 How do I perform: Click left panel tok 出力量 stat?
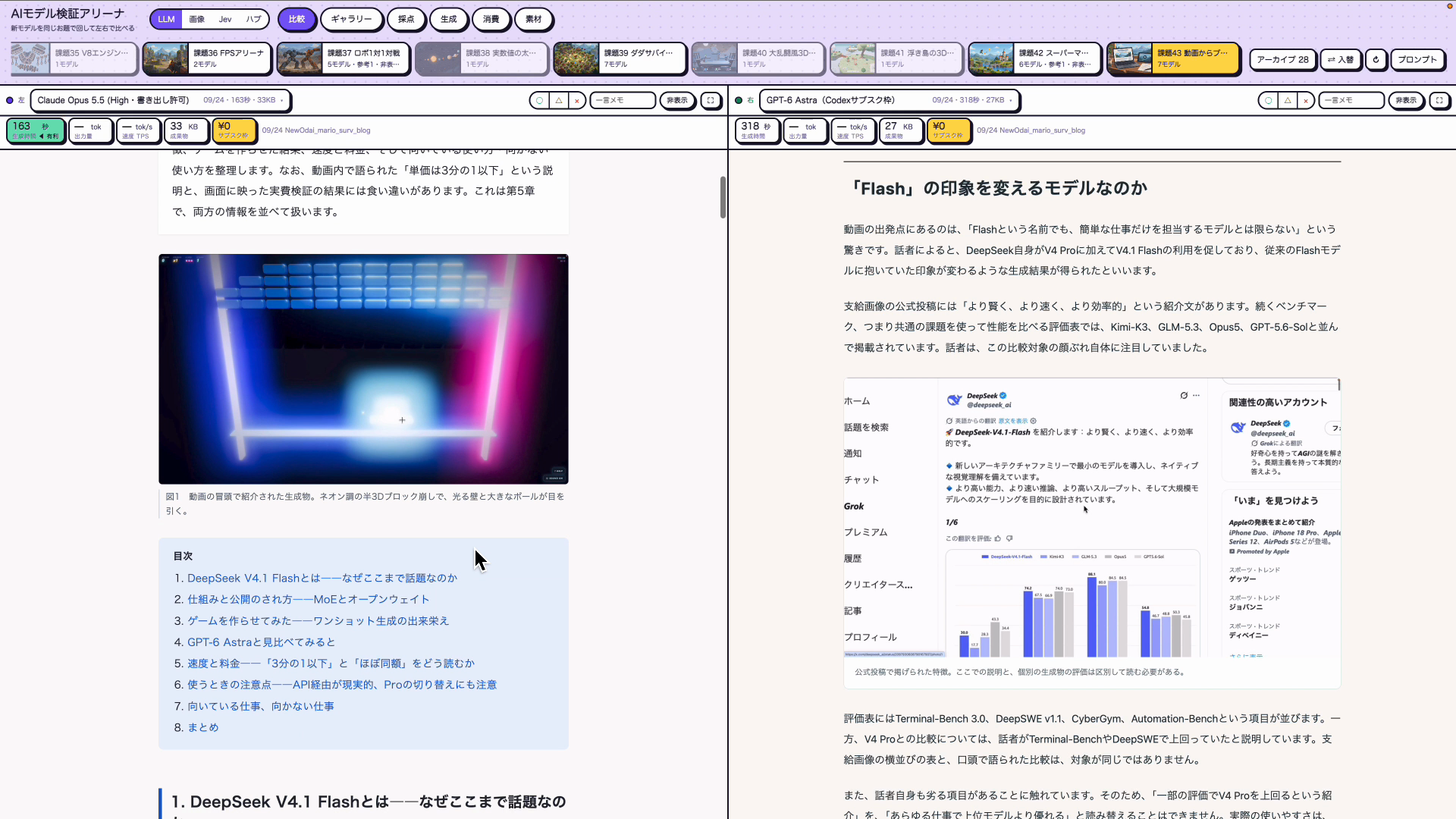[x=90, y=130]
